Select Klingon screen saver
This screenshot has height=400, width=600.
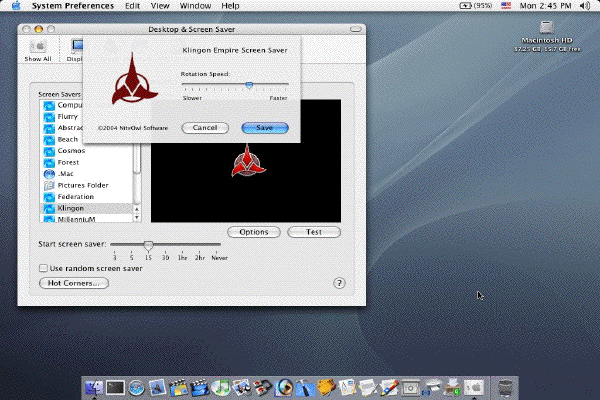[86, 208]
